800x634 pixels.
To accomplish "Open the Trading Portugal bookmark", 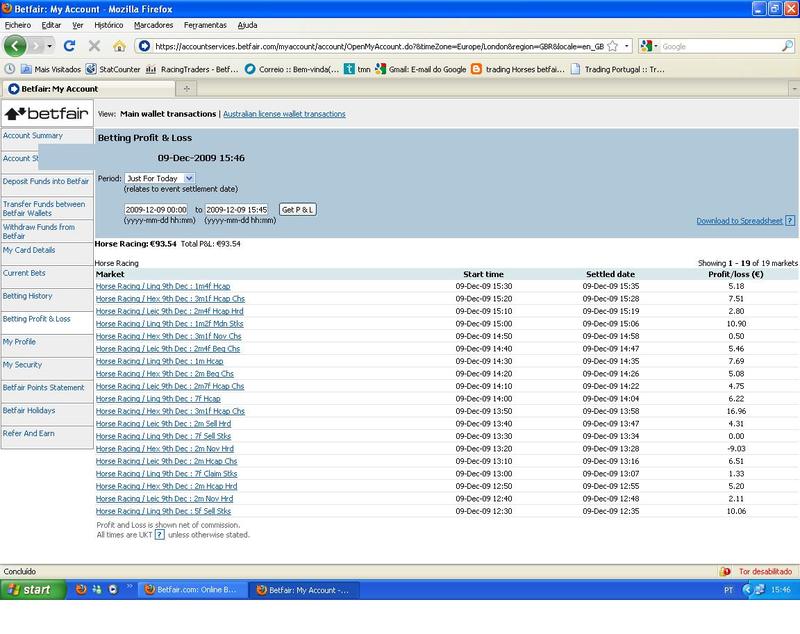I will 617,69.
